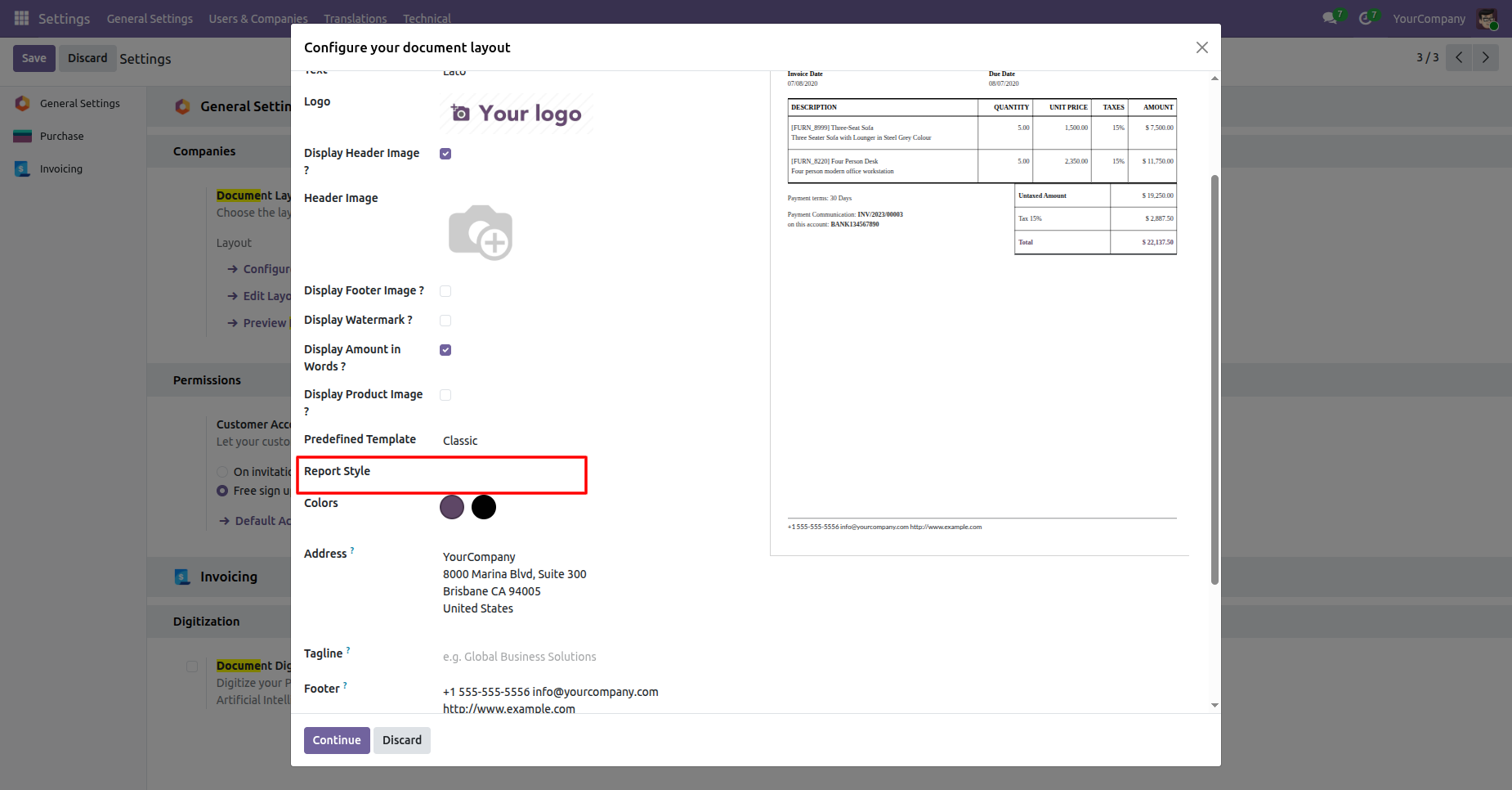Uncheck Display Header Image checkbox
This screenshot has height=790, width=1512.
(445, 154)
